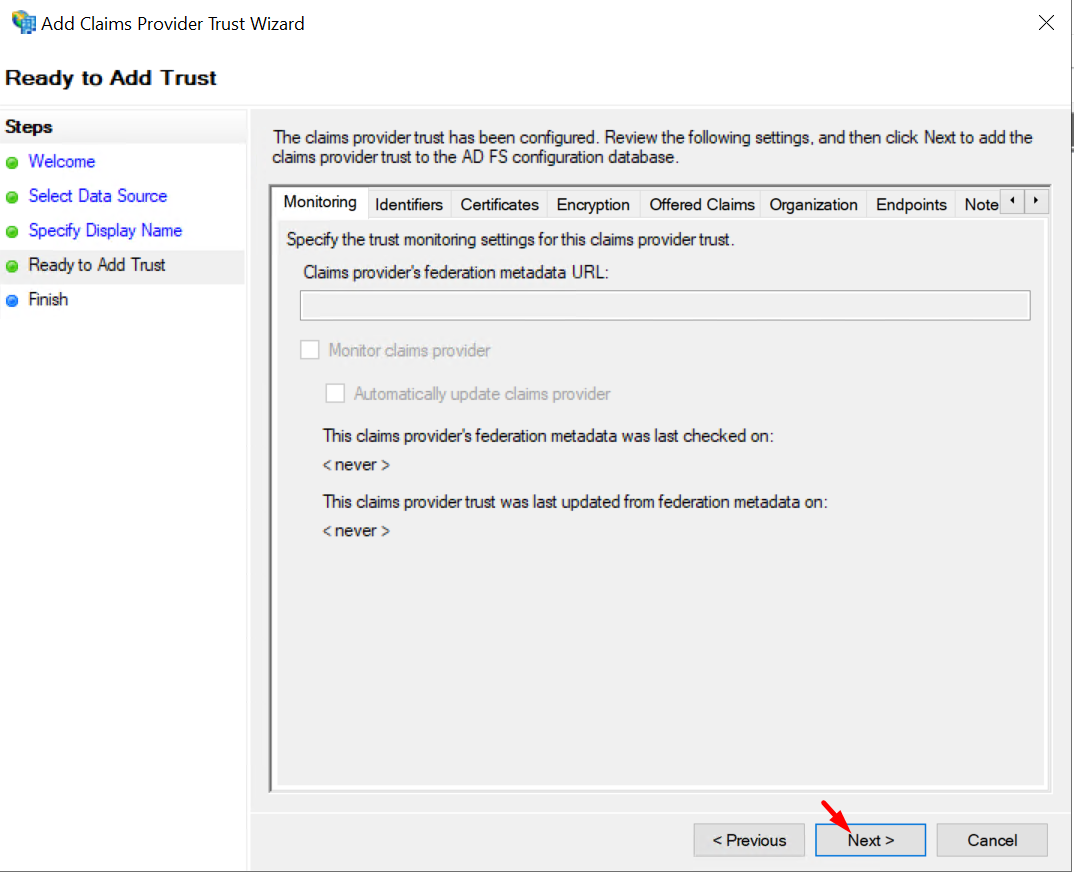
Task: Cancel the wizard
Action: [x=992, y=840]
